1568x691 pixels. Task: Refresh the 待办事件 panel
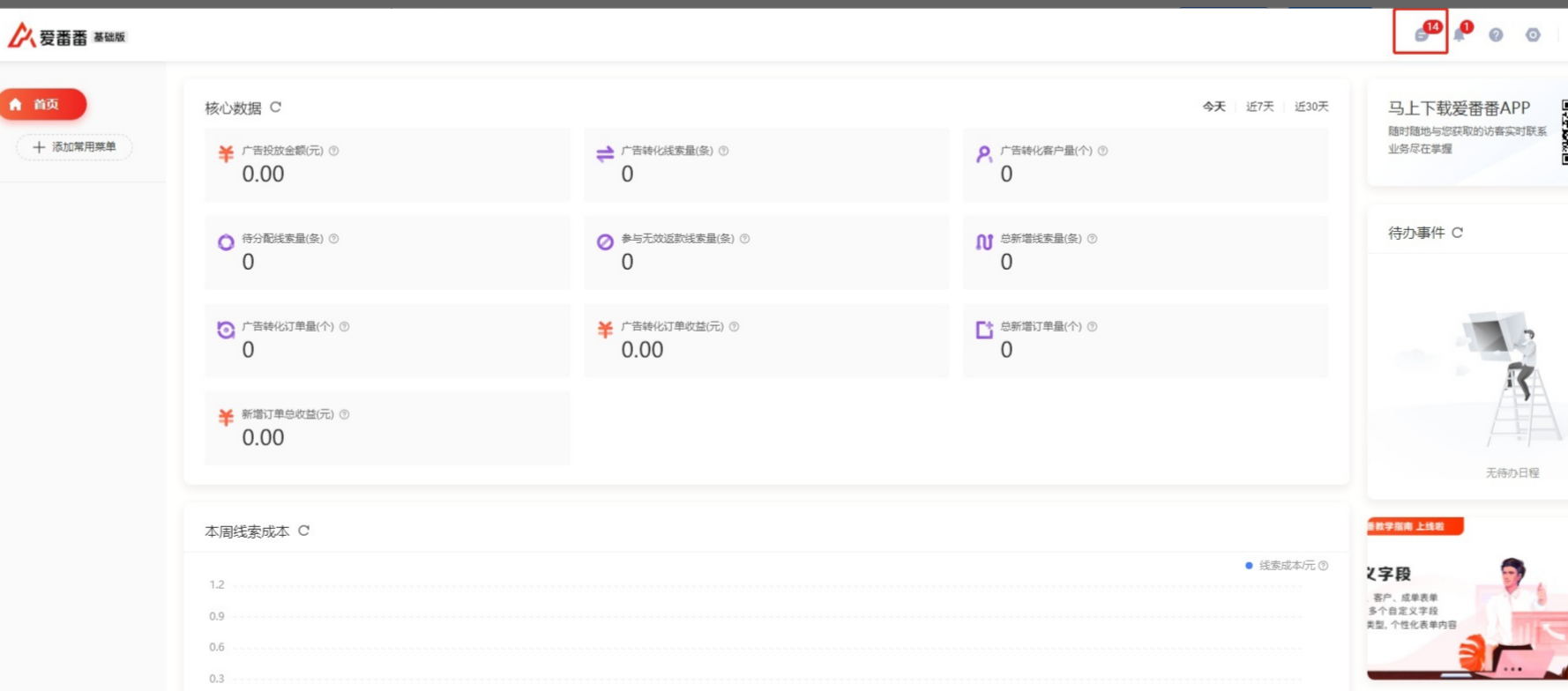click(1457, 233)
